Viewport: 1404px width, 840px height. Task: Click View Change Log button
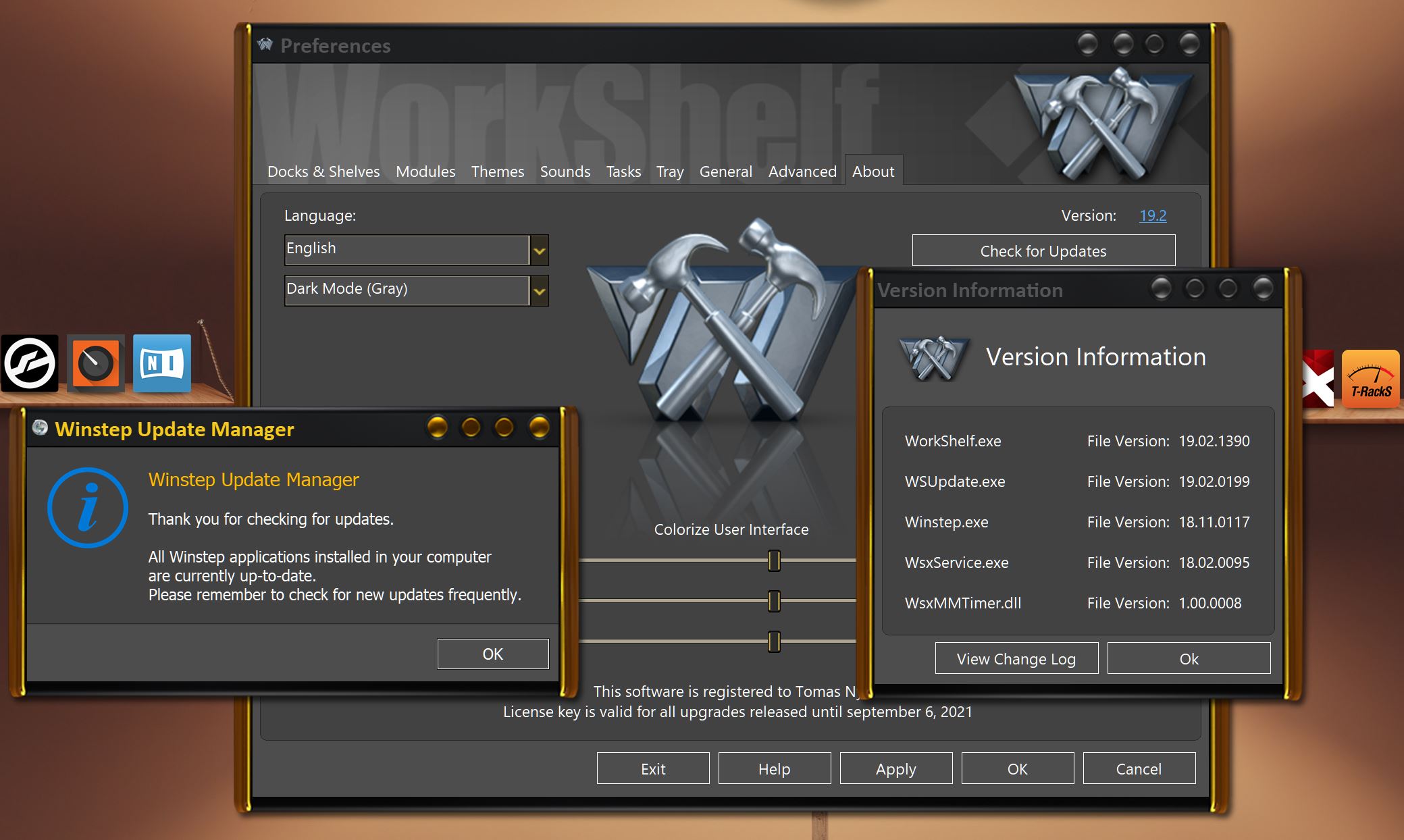click(x=1016, y=658)
